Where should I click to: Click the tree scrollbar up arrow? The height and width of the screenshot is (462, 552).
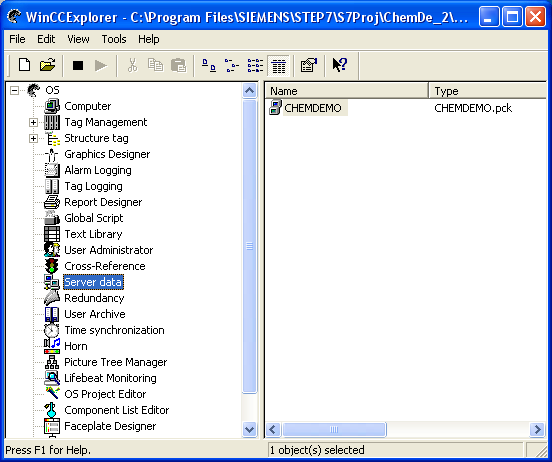250,90
